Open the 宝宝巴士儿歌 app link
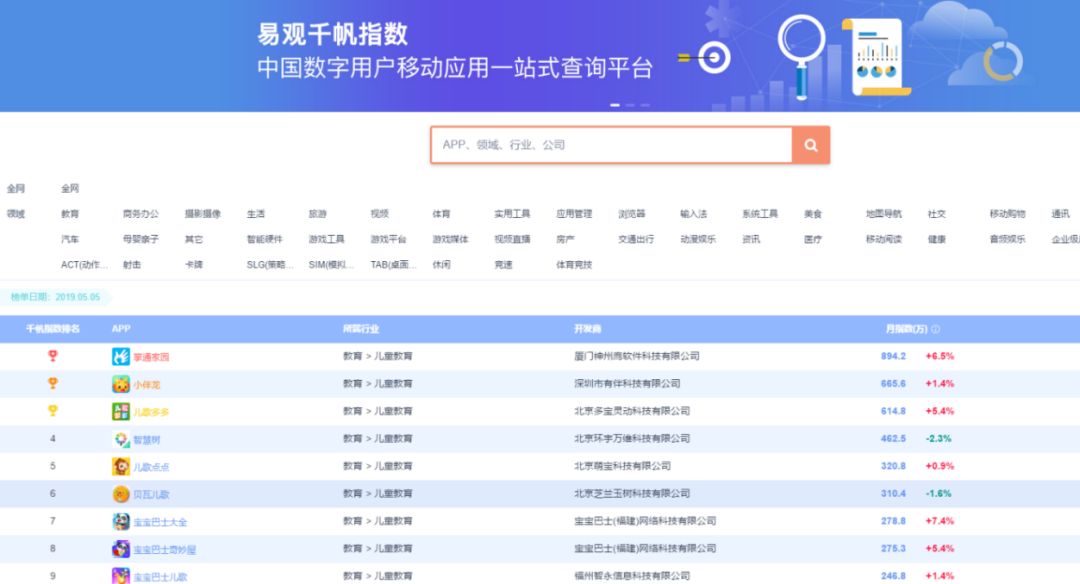1080x584 pixels. [x=160, y=577]
